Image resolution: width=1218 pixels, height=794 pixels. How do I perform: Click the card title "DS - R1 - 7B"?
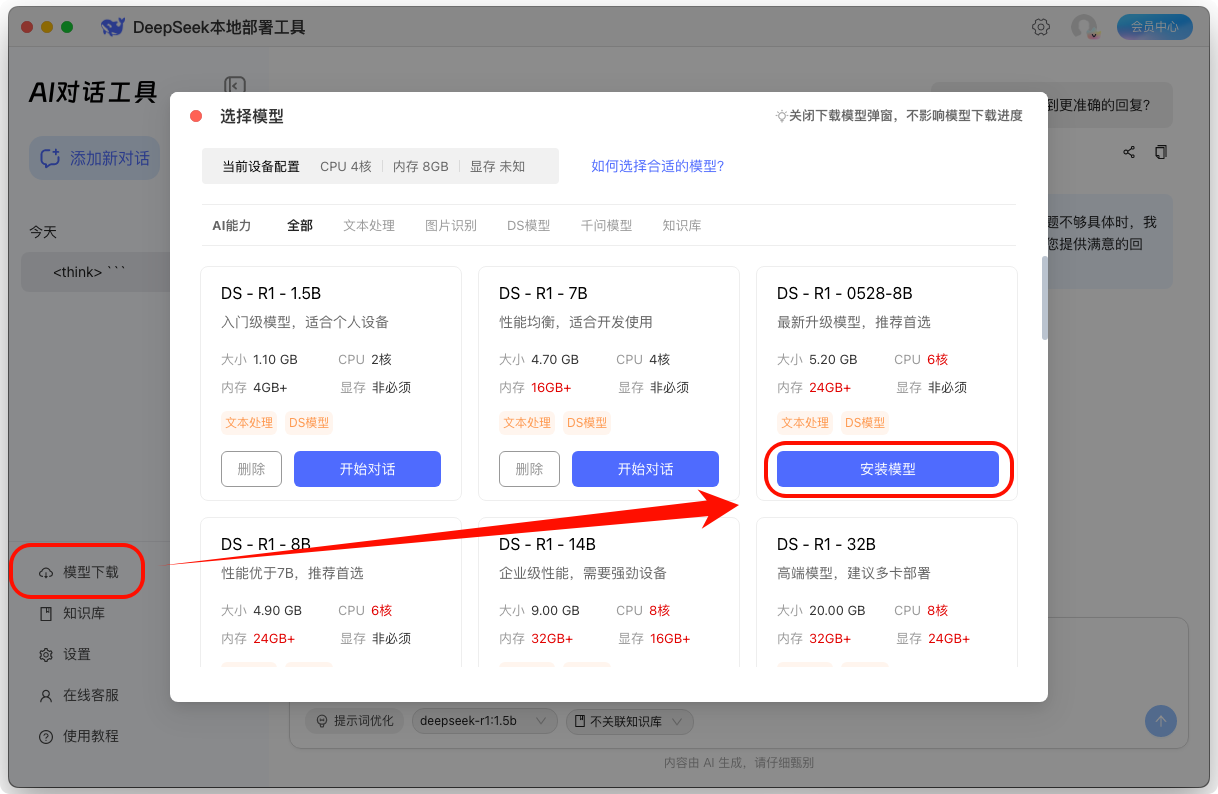[x=543, y=293]
